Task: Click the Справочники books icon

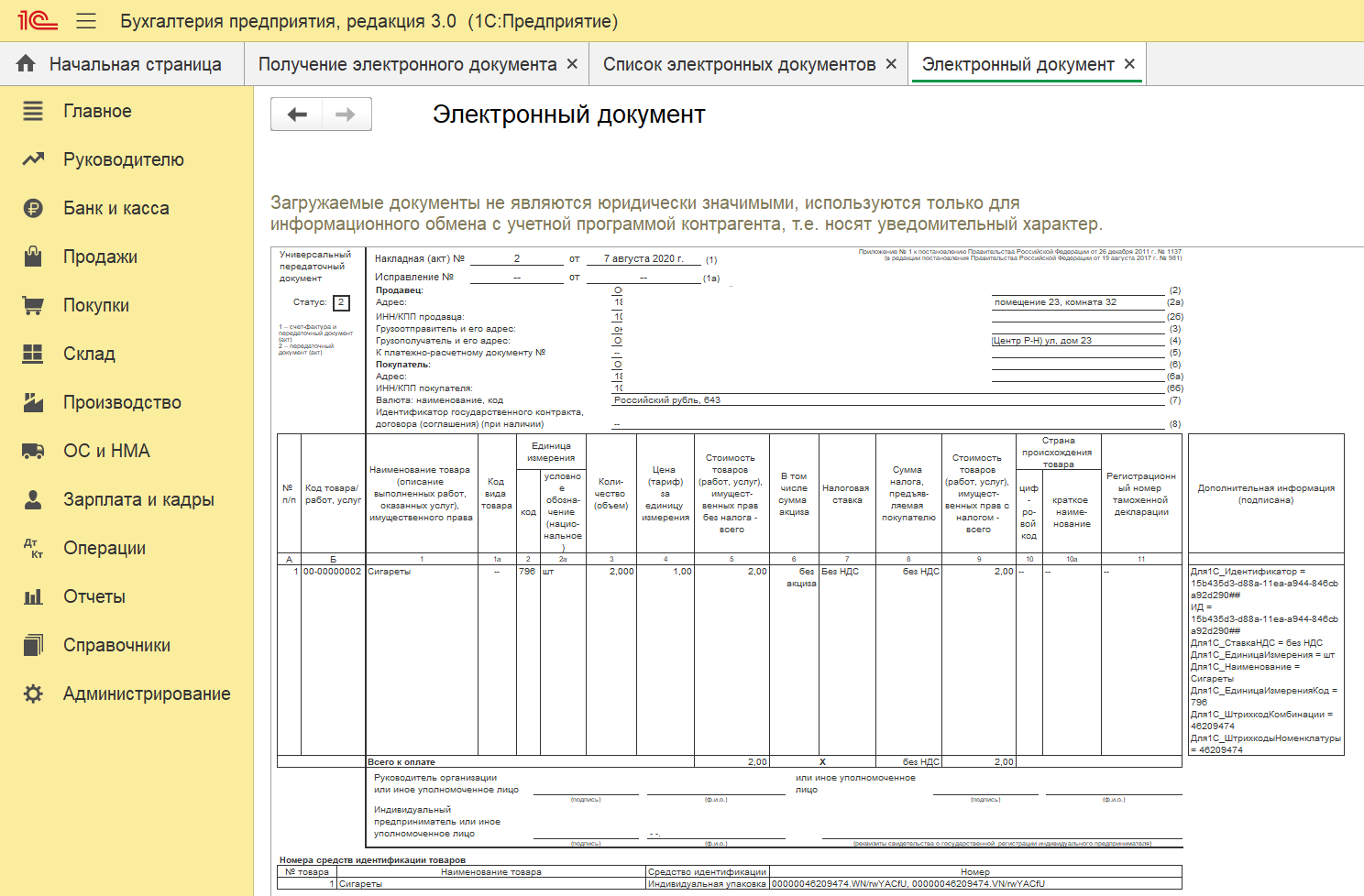Action: click(x=33, y=645)
